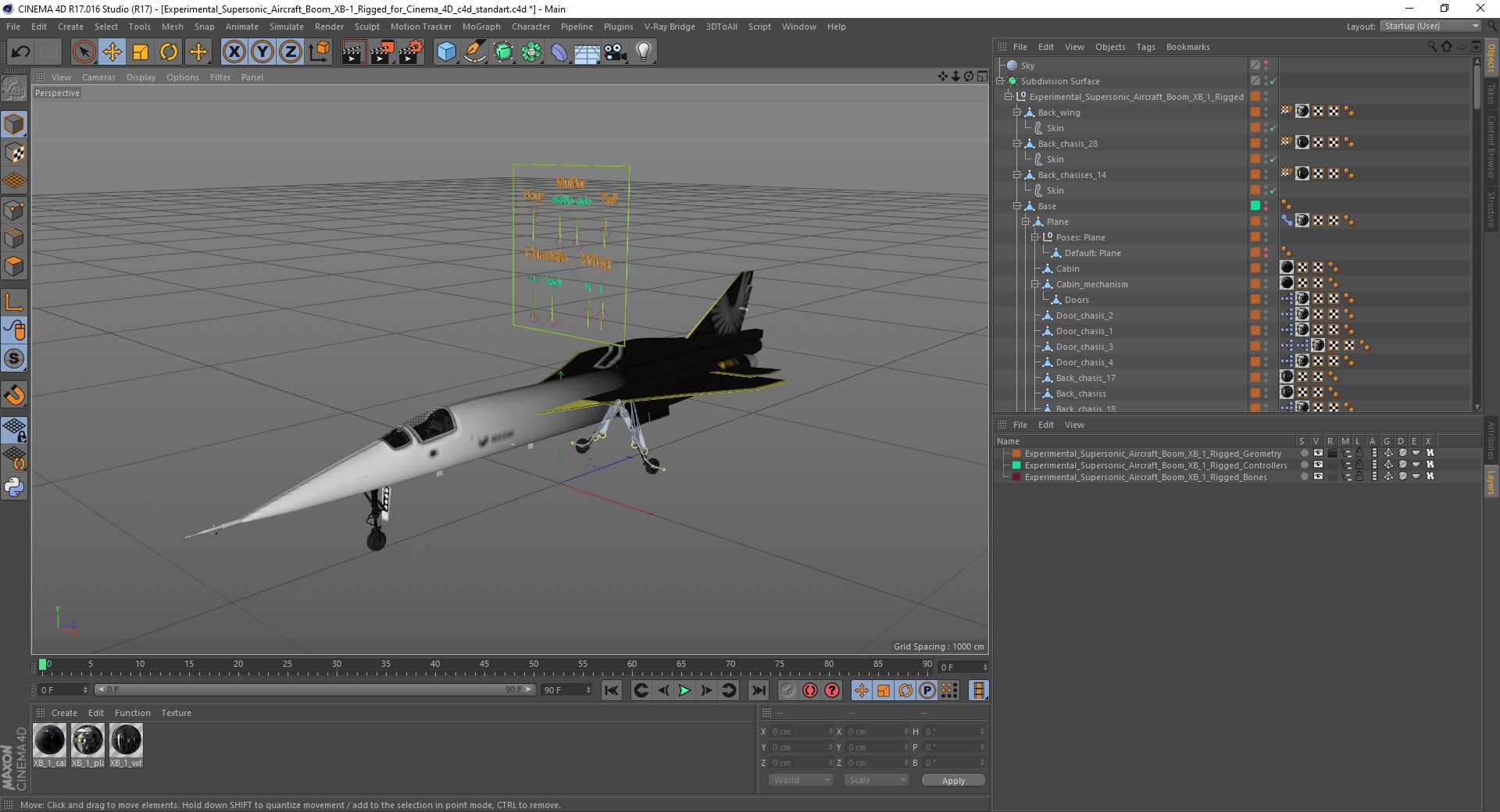Open the Cameras viewport menu
Screen dimensions: 1500x812
(x=98, y=77)
